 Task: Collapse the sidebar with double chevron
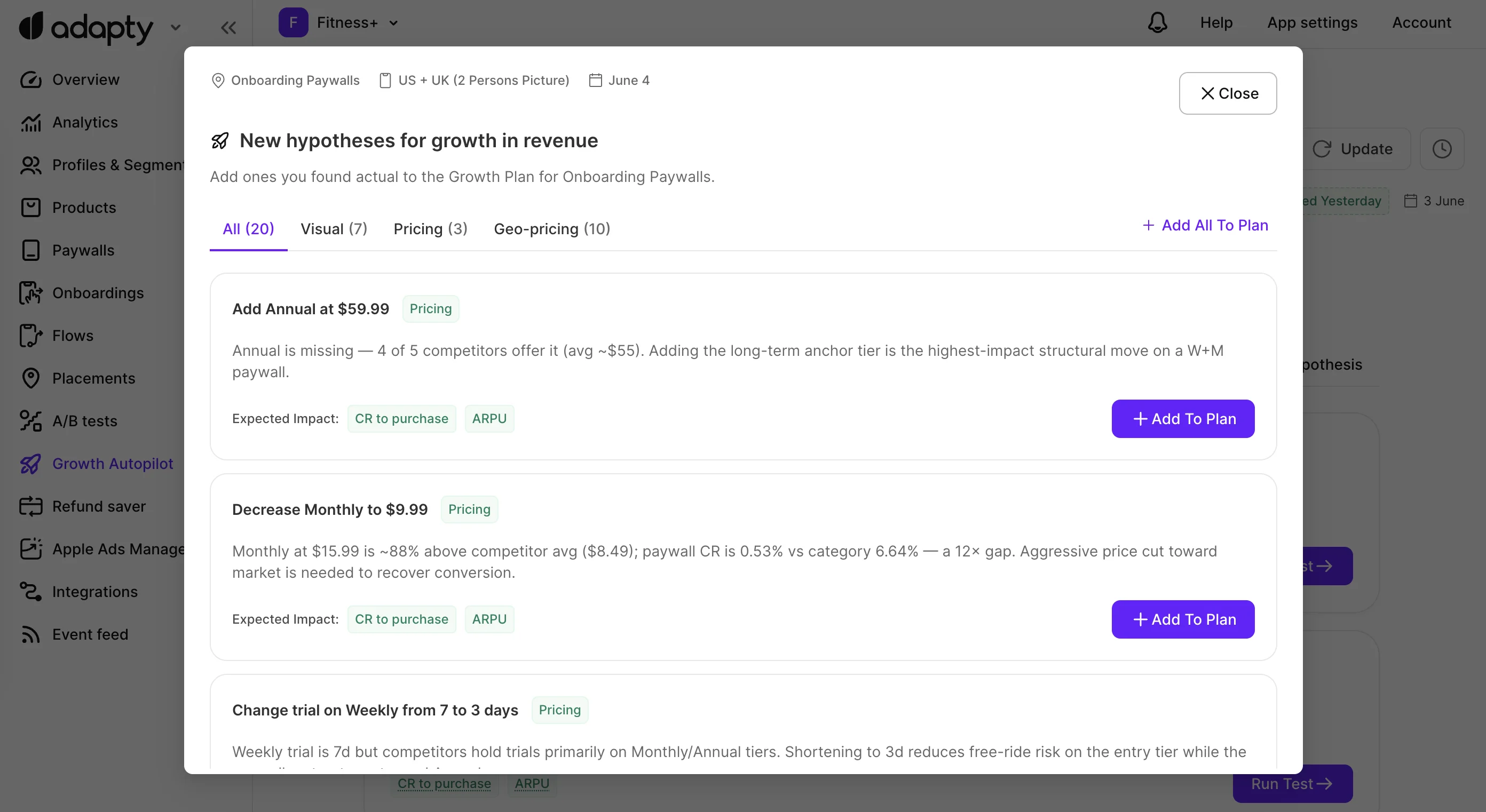click(228, 27)
